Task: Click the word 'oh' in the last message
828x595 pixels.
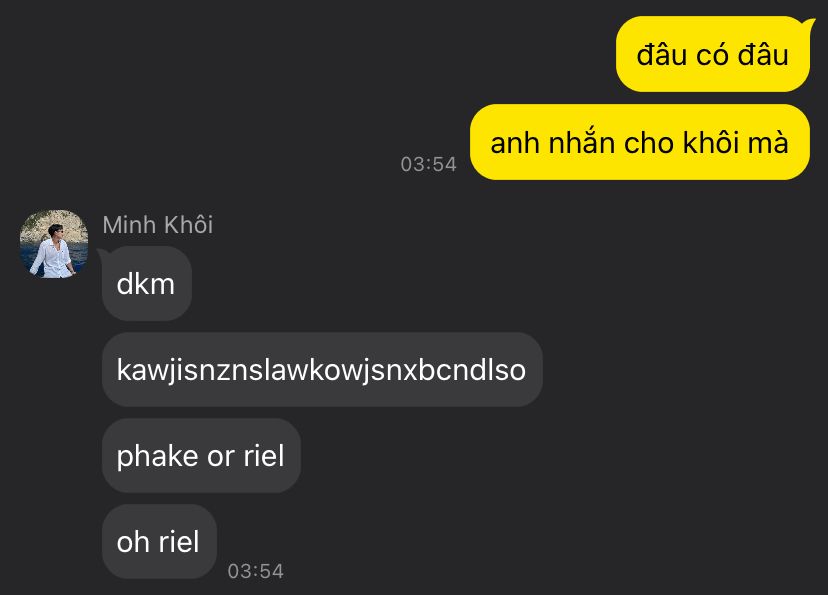Action: (133, 542)
